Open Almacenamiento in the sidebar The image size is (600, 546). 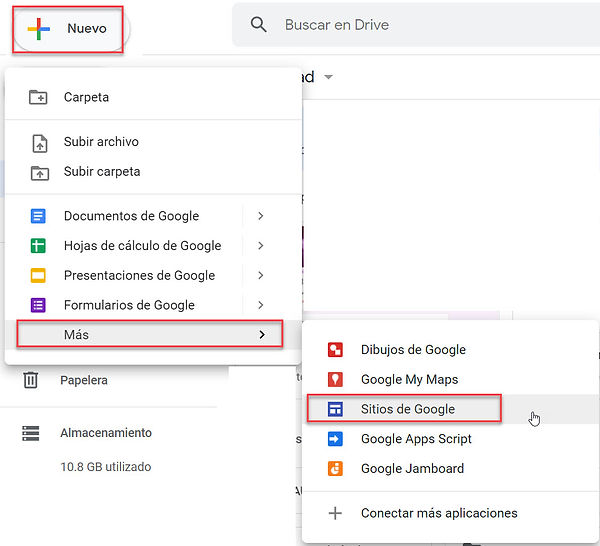[x=106, y=433]
